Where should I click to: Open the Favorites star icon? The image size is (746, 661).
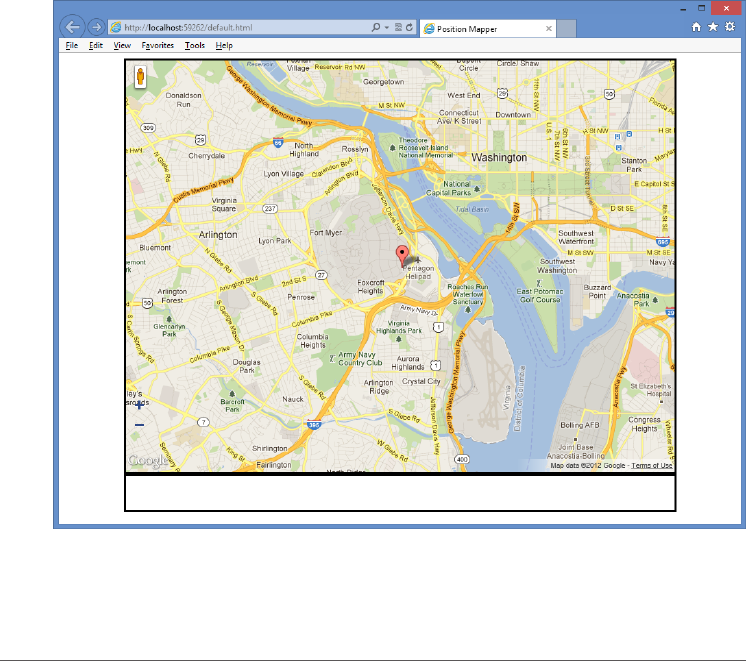(713, 27)
